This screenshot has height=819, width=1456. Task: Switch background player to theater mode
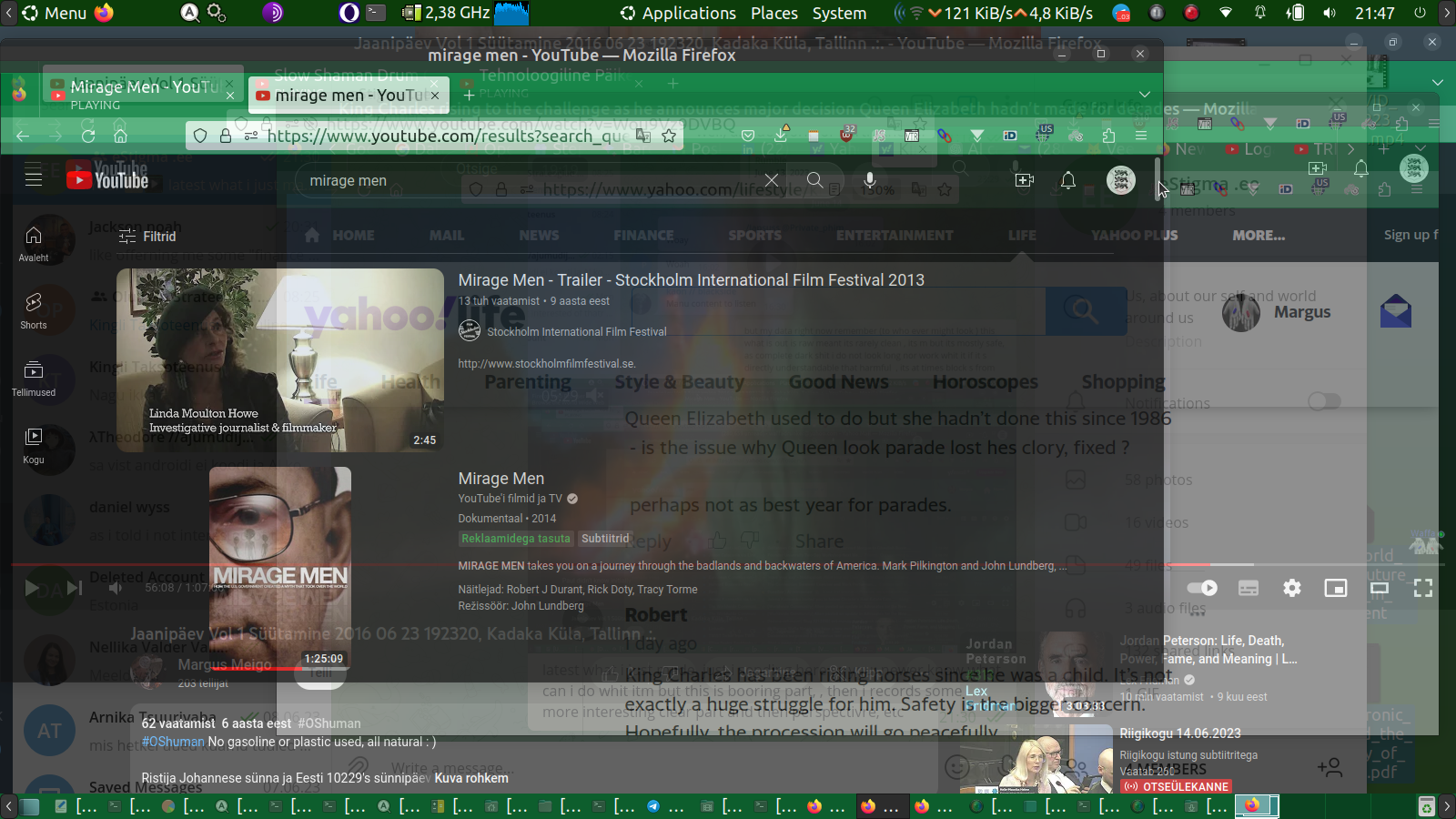[x=1380, y=588]
